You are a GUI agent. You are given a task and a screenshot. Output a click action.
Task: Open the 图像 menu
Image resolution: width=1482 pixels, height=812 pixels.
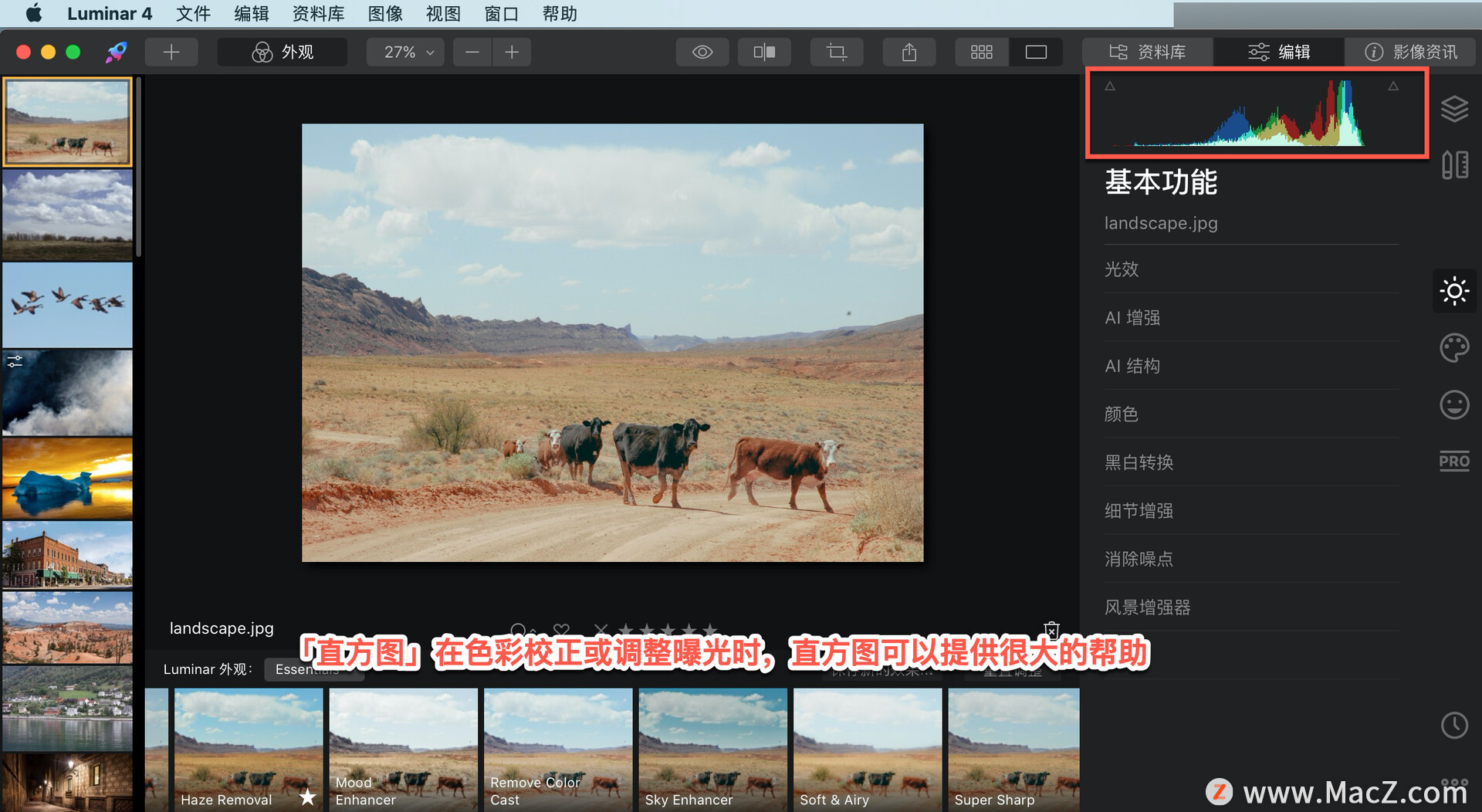385,13
